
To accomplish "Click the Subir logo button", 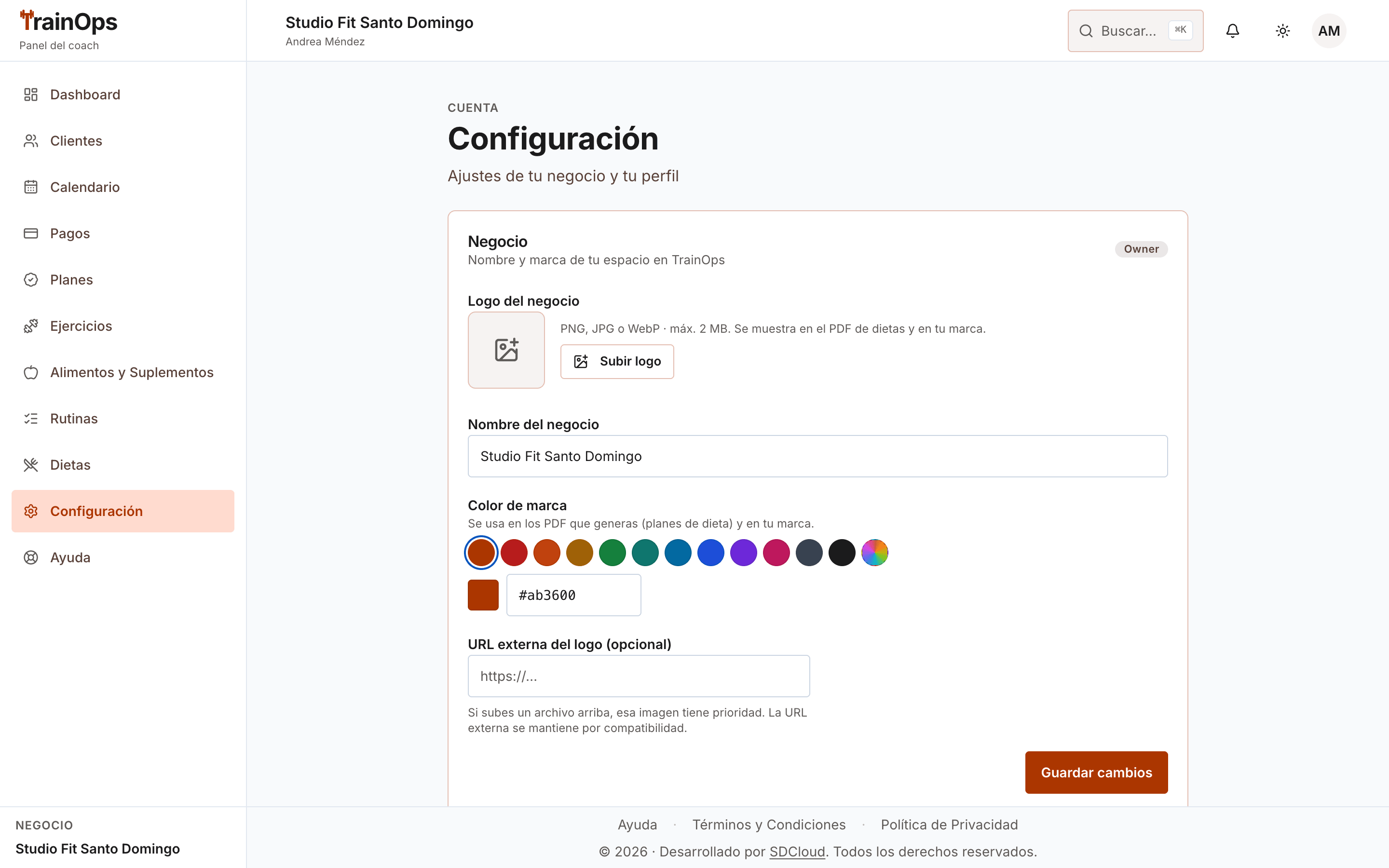I will (x=617, y=361).
